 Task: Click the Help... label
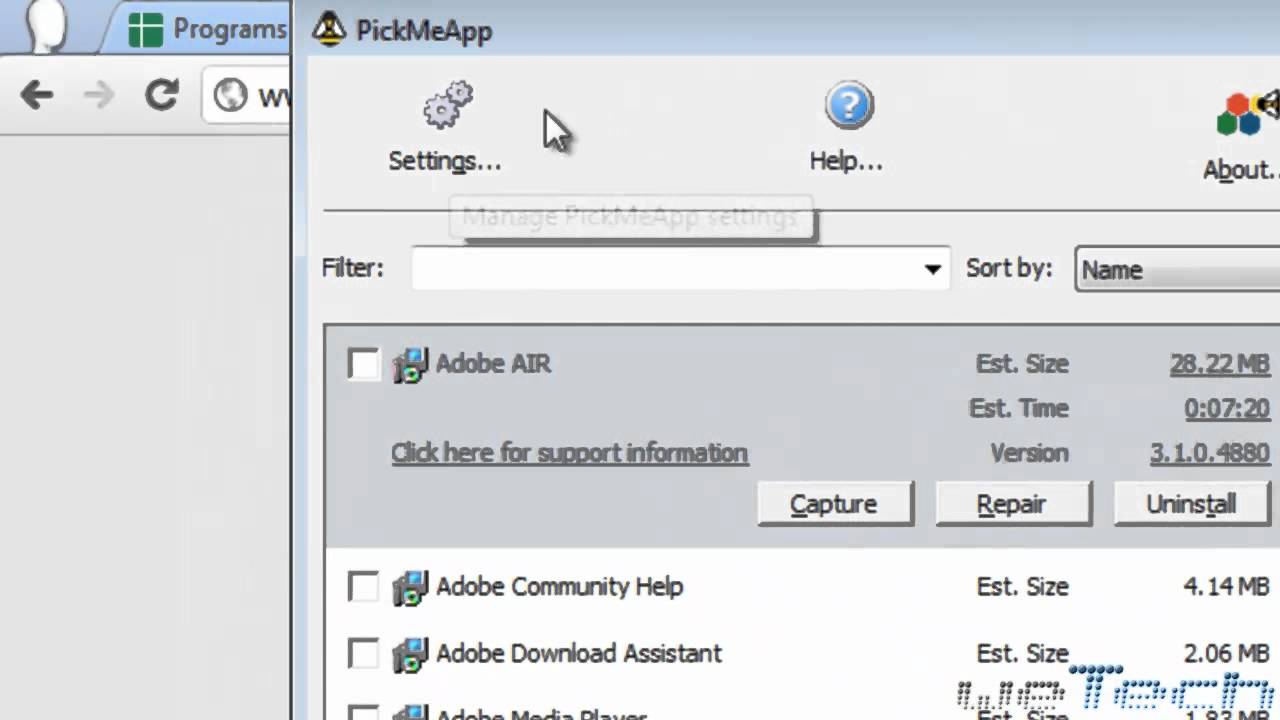click(x=846, y=161)
